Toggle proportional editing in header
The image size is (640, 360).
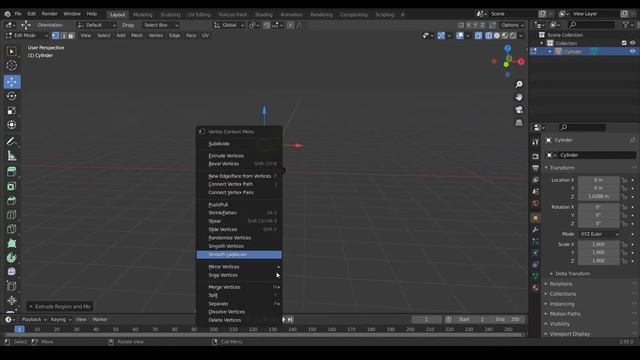tap(290, 25)
